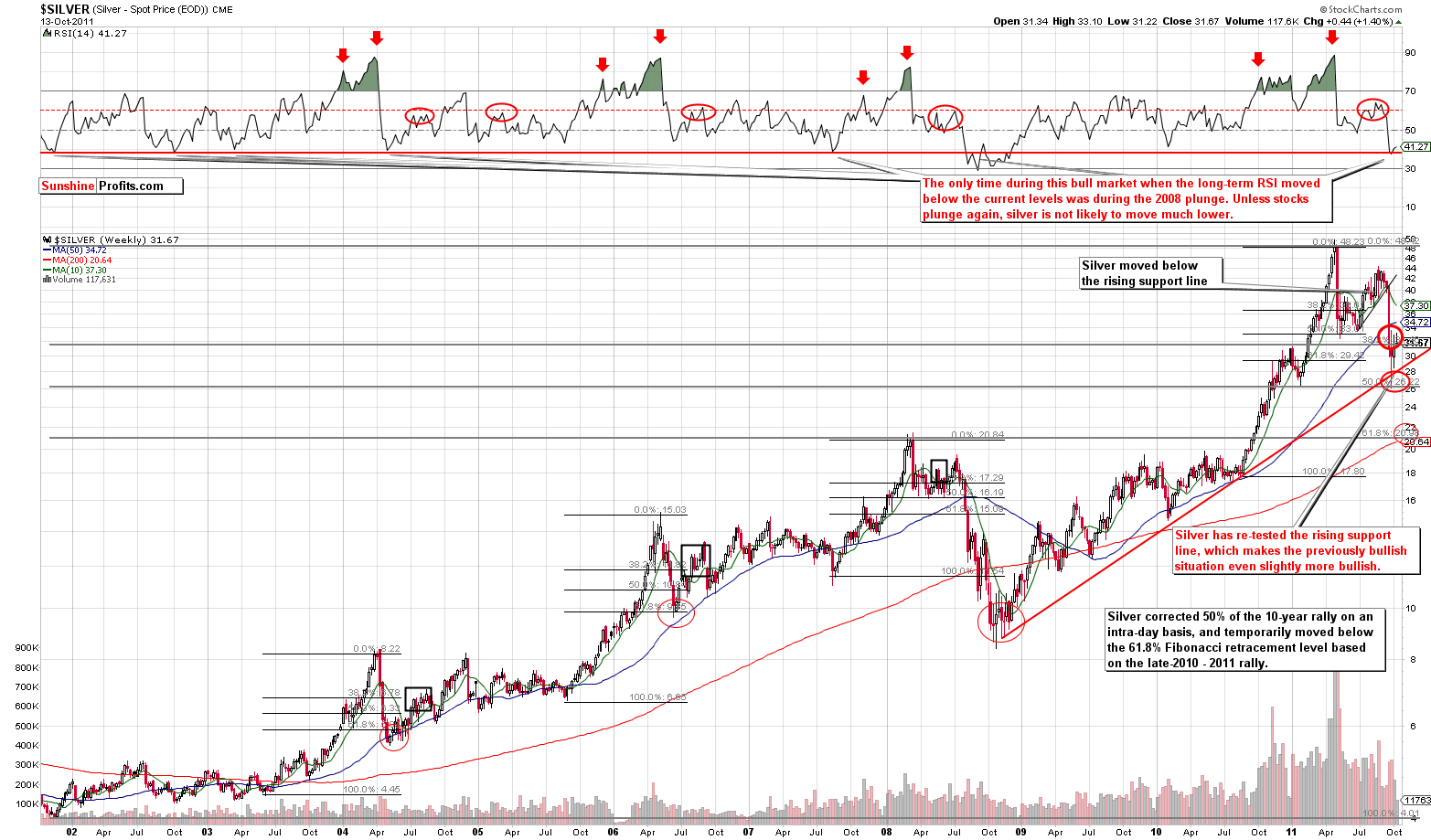Click the MA(50) 34.72 legend entry

point(75,250)
